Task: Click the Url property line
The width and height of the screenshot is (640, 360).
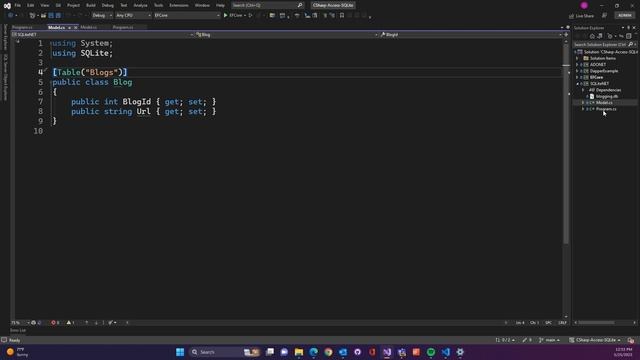Action: (143, 111)
